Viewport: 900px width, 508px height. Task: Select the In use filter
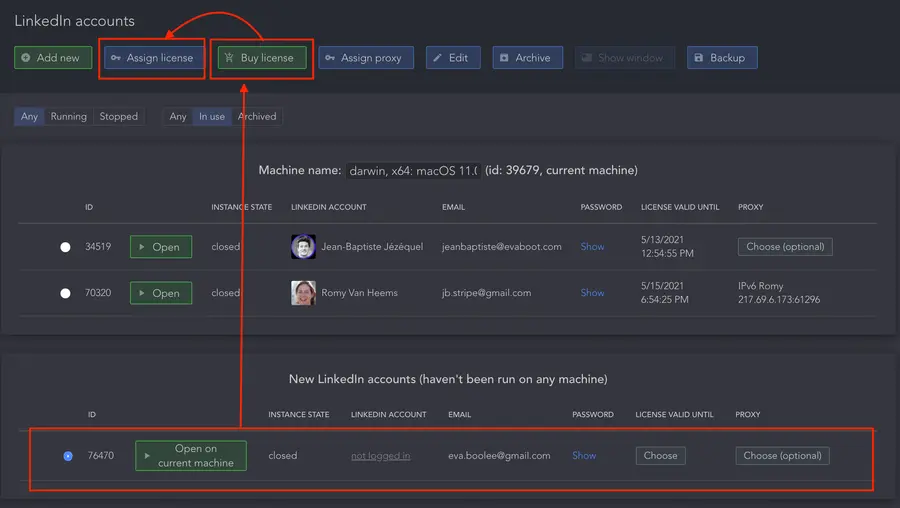pos(212,117)
